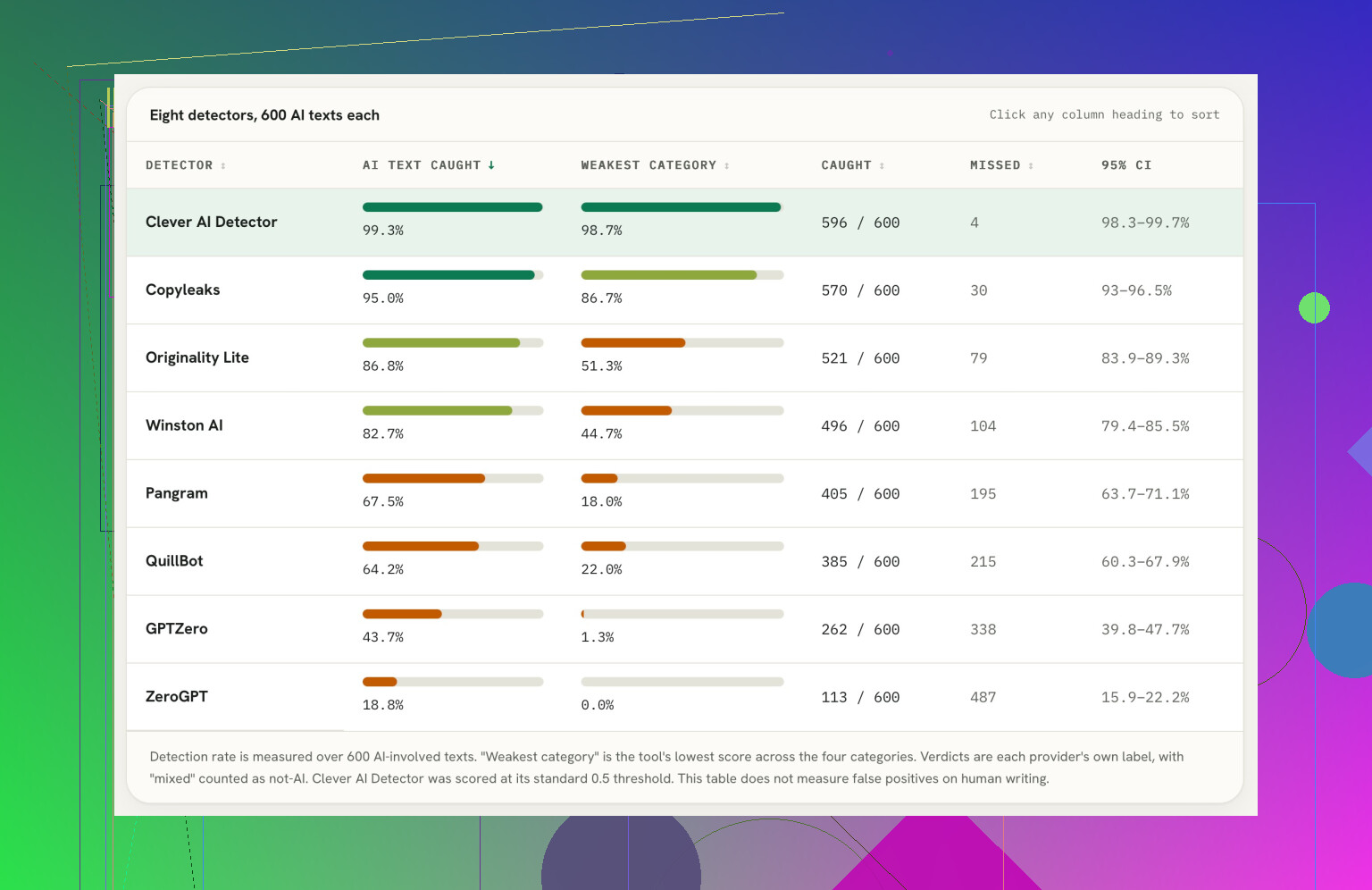Click the QuillBot detector name

click(x=174, y=561)
